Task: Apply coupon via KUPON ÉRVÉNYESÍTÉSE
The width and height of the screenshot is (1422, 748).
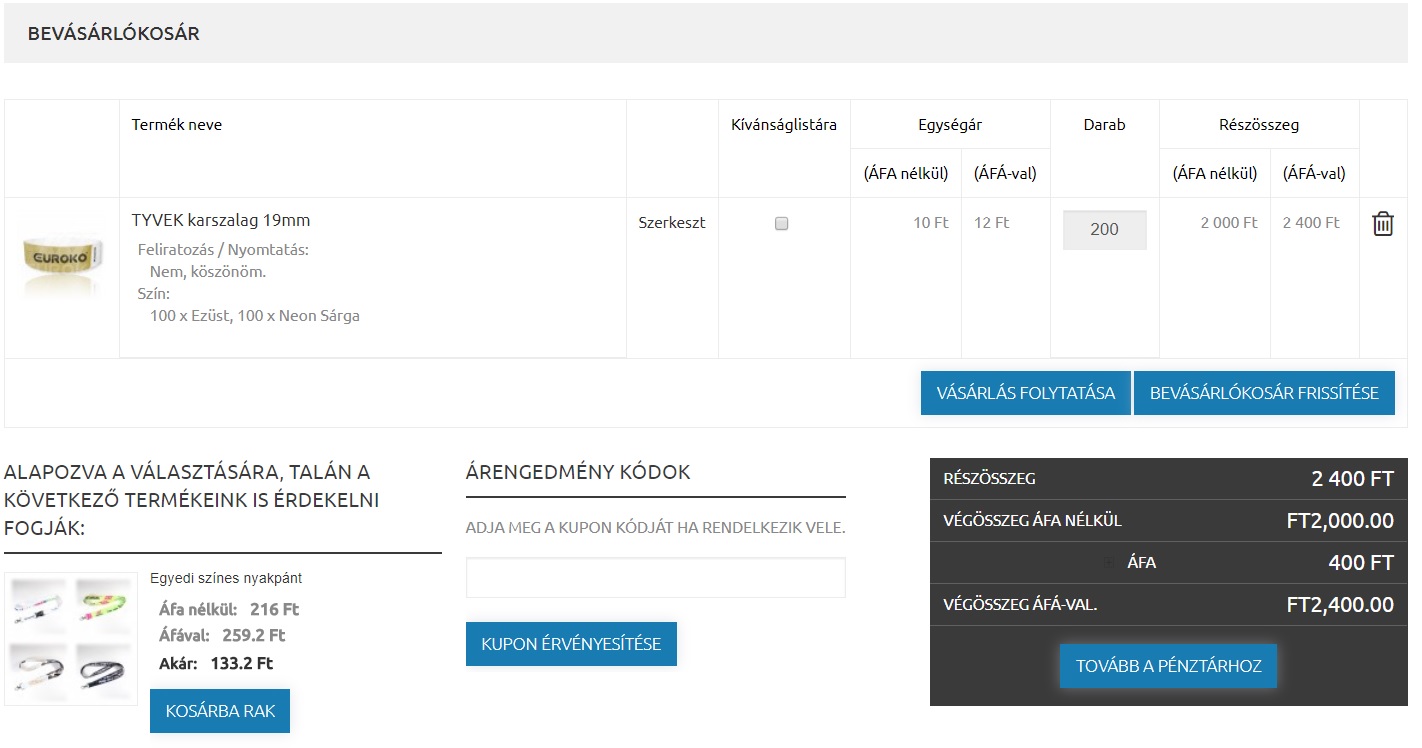Action: 571,644
